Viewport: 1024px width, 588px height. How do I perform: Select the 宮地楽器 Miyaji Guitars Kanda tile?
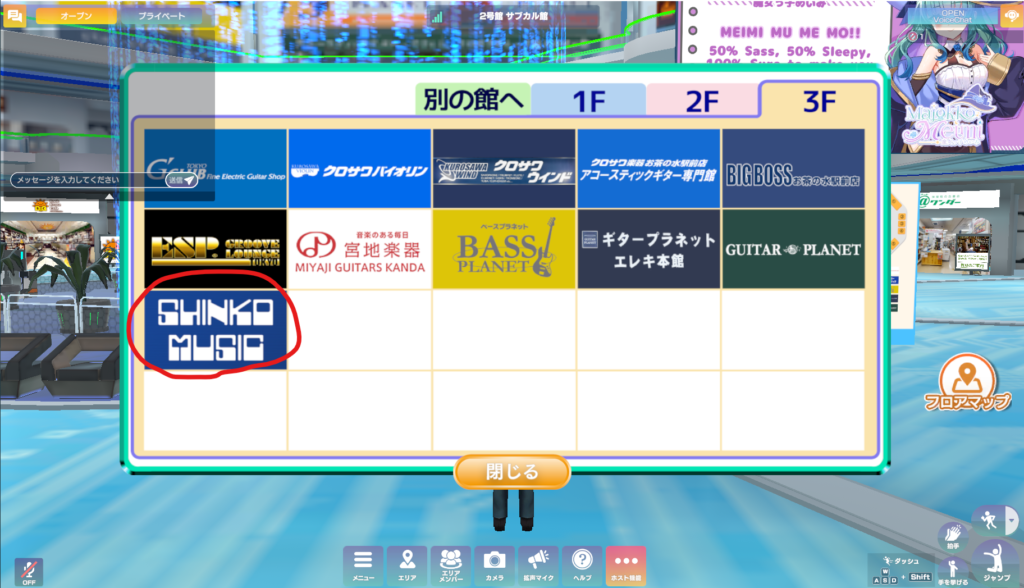pyautogui.click(x=360, y=249)
